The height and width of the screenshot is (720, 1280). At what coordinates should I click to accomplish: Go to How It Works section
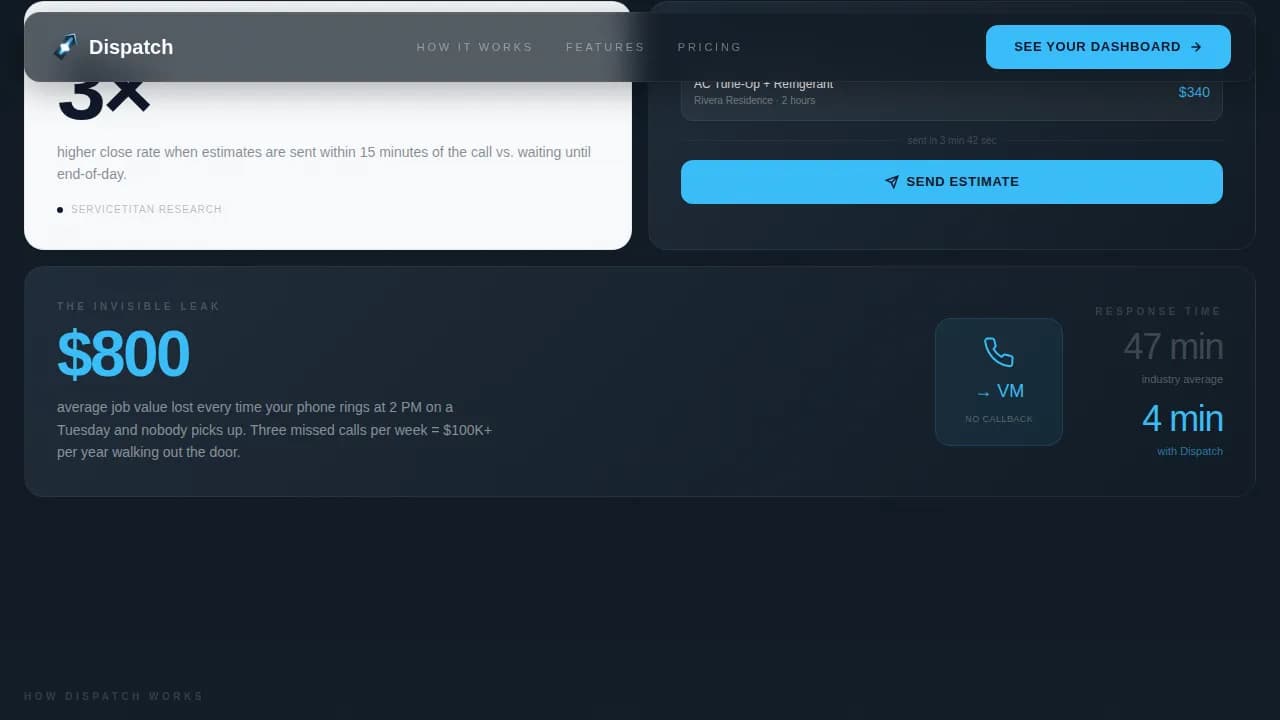[x=475, y=47]
